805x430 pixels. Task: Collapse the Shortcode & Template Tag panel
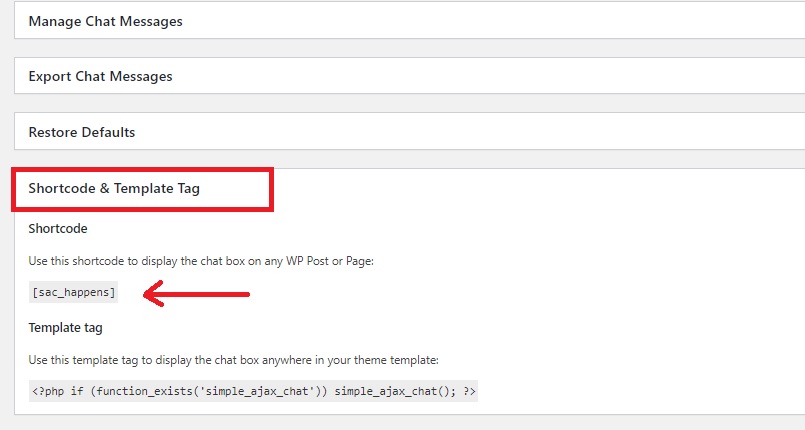pos(114,188)
